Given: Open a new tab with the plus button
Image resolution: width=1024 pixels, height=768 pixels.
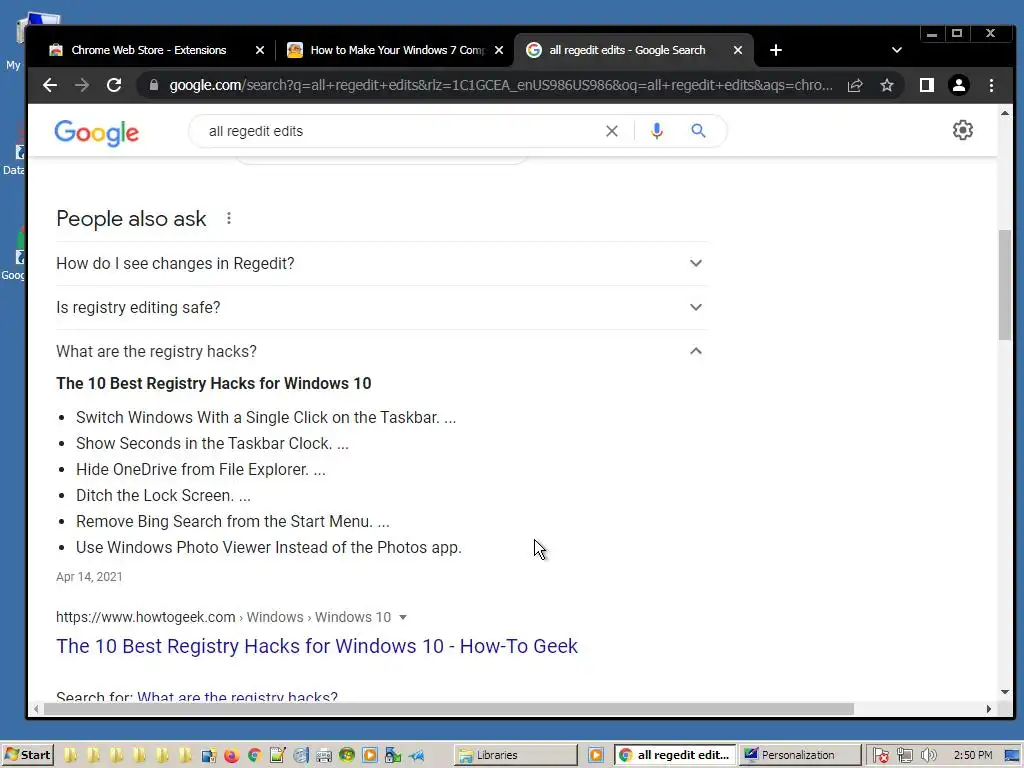Looking at the screenshot, I should click(x=776, y=50).
